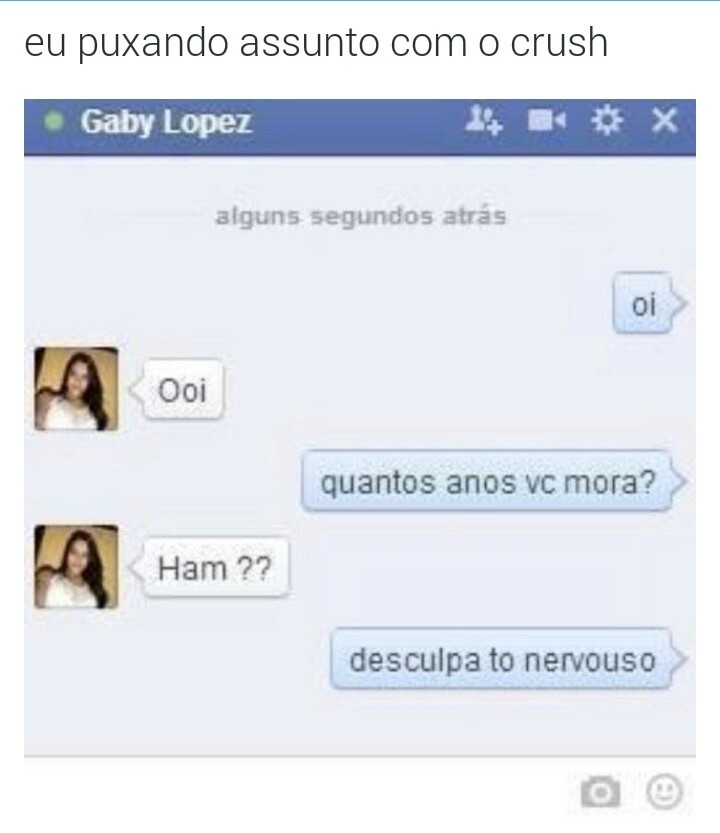The image size is (720, 833).
Task: Click the "eu puxando assunto com o crush" caption
Action: pos(316,44)
